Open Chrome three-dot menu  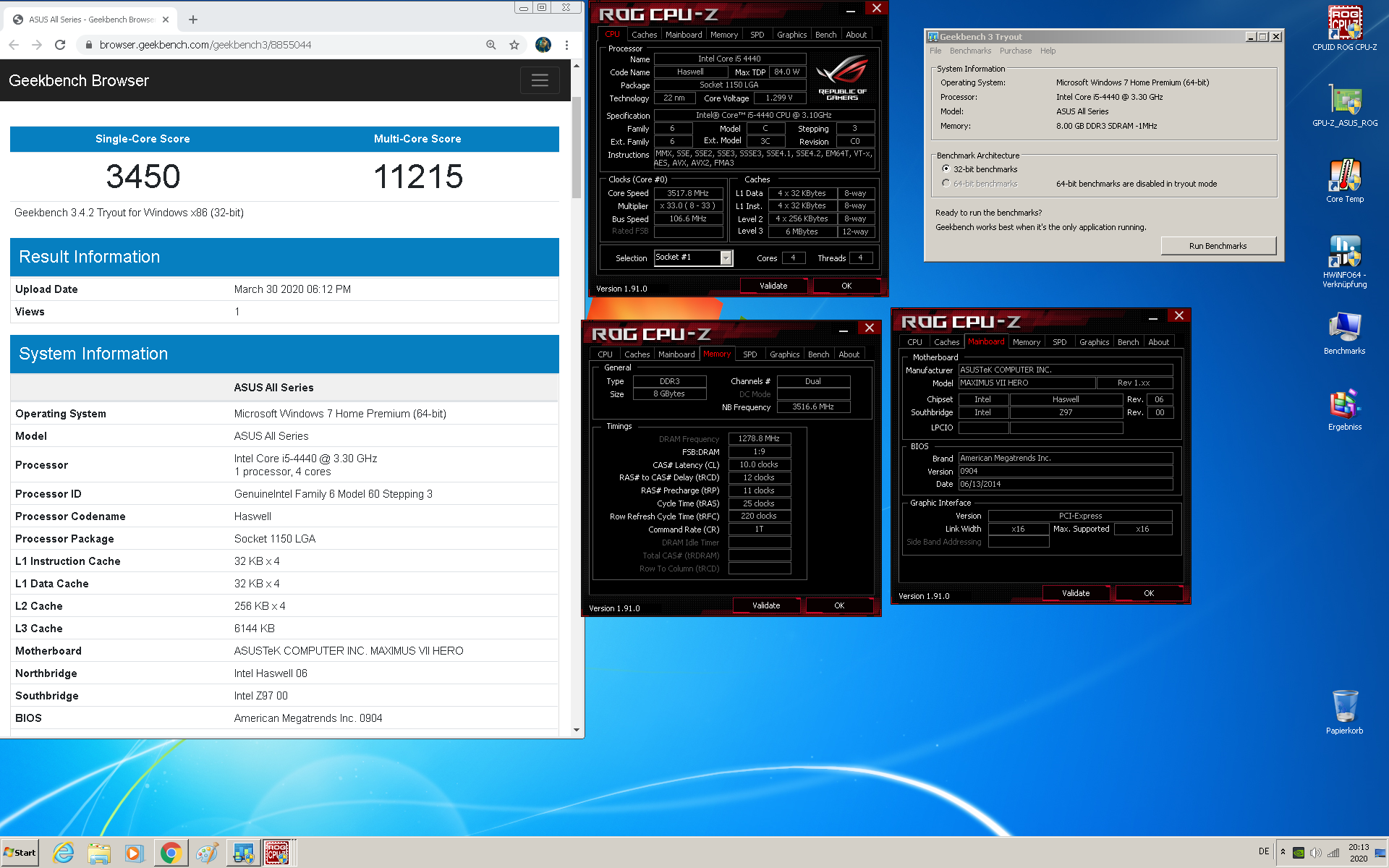(x=566, y=45)
